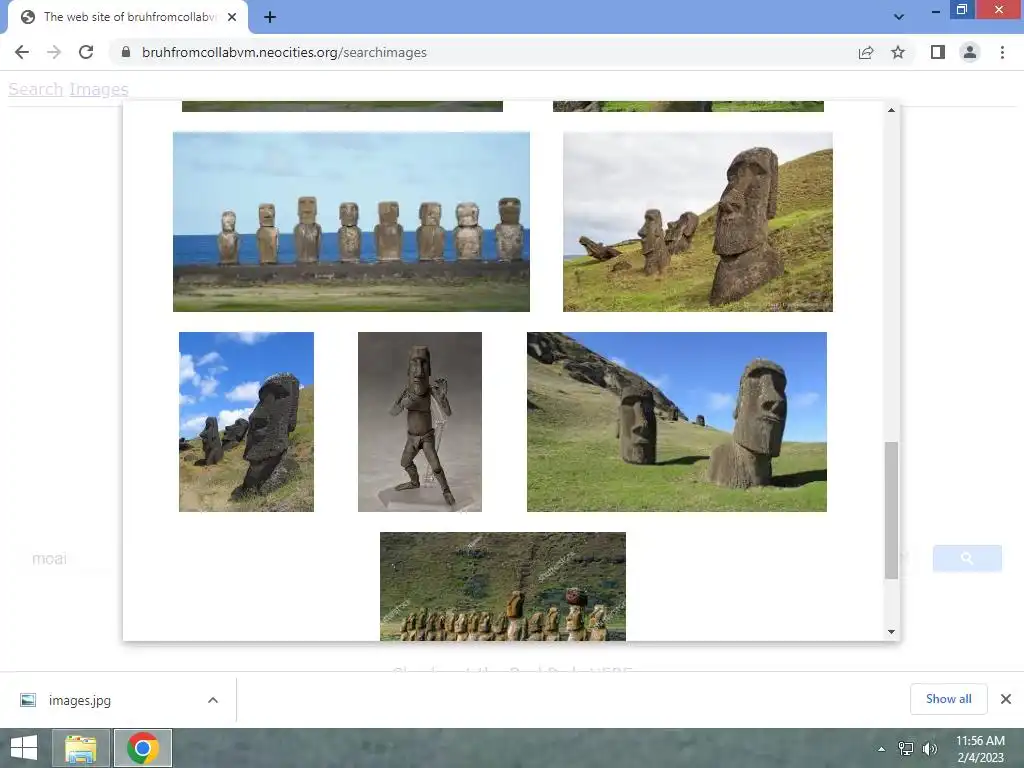Open the volume tray icon
Screen dimensions: 1024x768
(930, 749)
